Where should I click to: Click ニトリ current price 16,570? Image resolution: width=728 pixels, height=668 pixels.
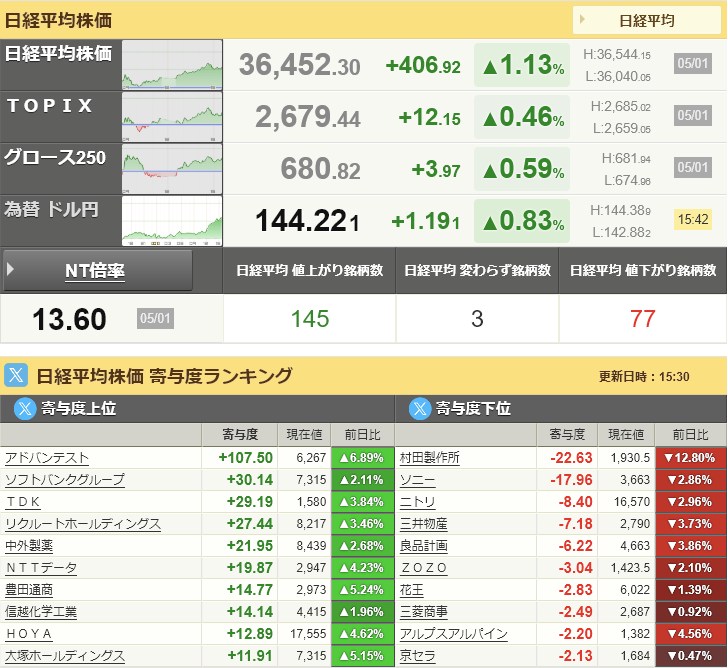(x=632, y=502)
